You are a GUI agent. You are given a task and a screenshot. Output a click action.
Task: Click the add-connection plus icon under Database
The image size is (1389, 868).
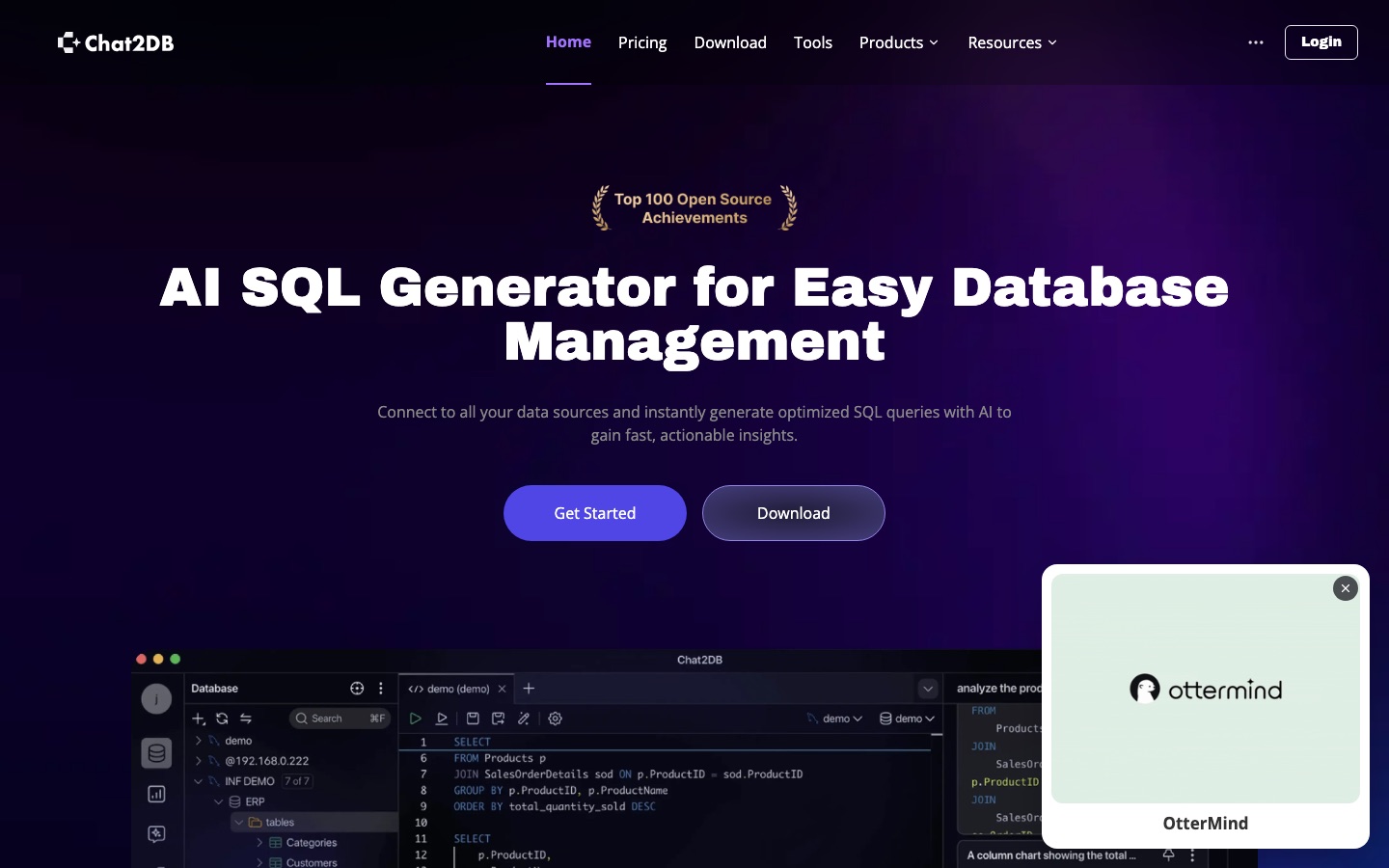[x=199, y=719]
